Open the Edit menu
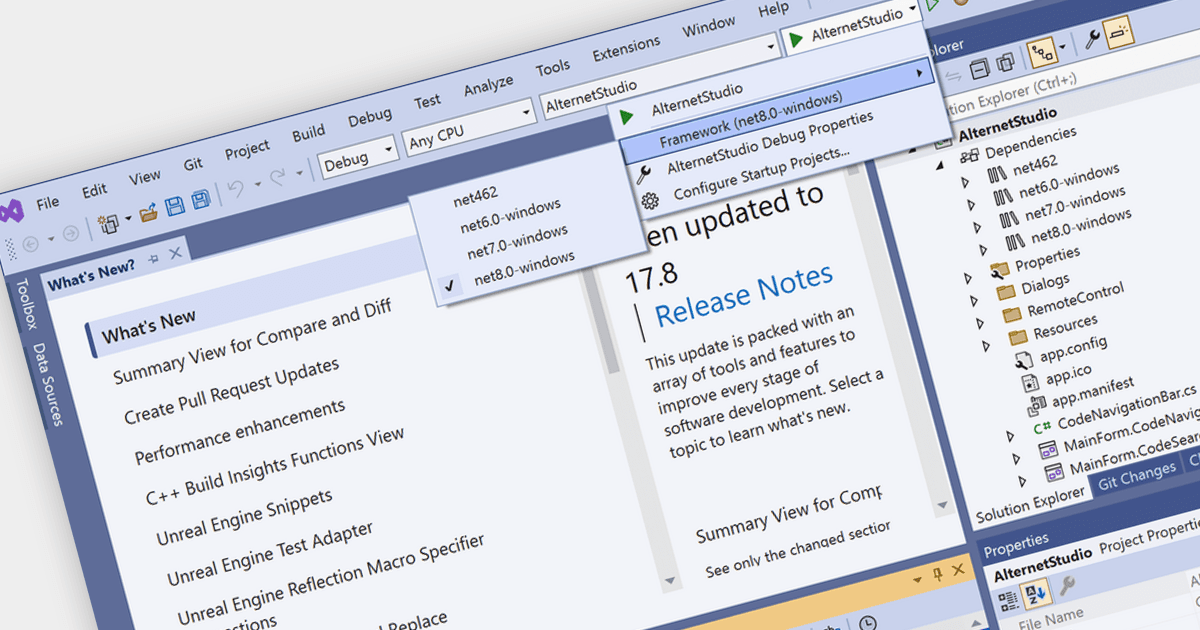The width and height of the screenshot is (1200, 630). (94, 189)
